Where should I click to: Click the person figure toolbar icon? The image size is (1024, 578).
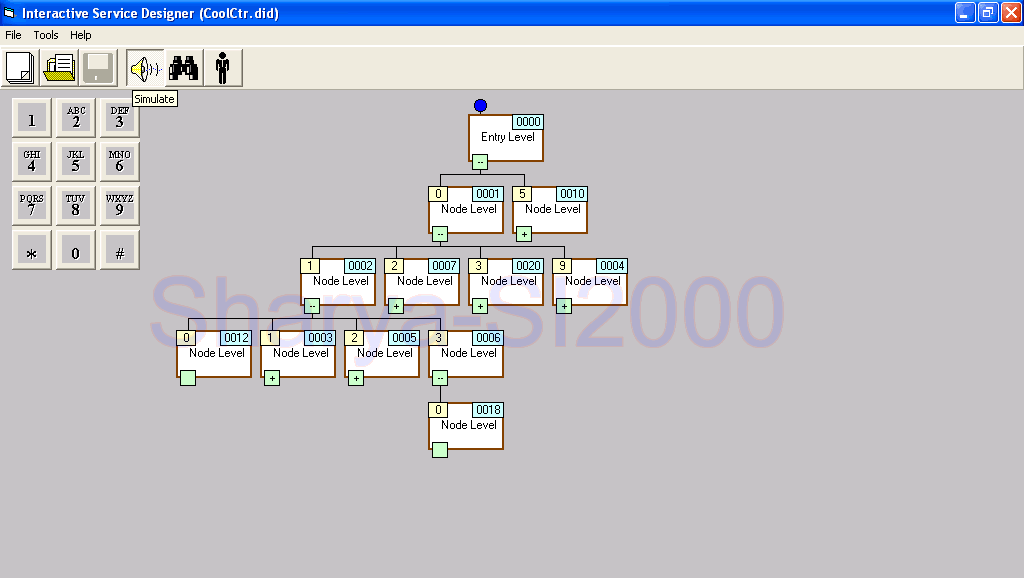222,68
